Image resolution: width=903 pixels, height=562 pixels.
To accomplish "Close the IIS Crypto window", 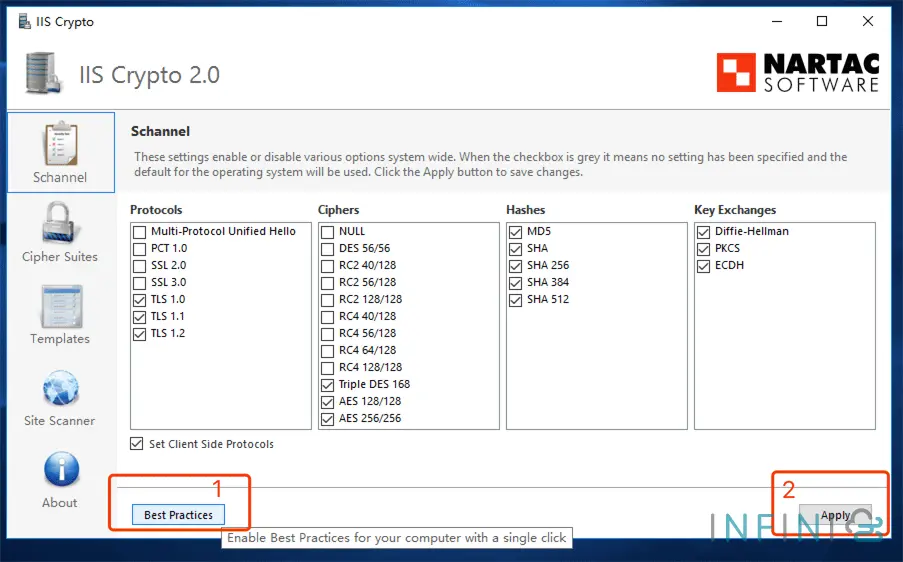I will pyautogui.click(x=867, y=21).
